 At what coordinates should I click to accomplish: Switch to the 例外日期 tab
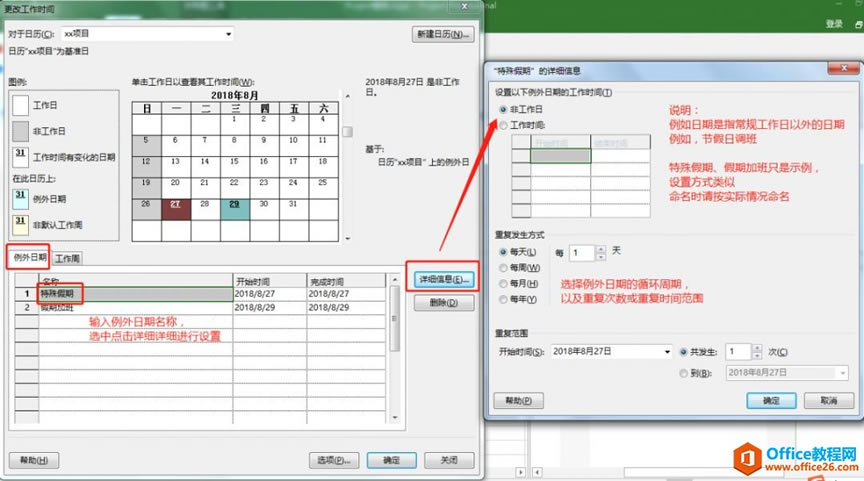tap(30, 257)
